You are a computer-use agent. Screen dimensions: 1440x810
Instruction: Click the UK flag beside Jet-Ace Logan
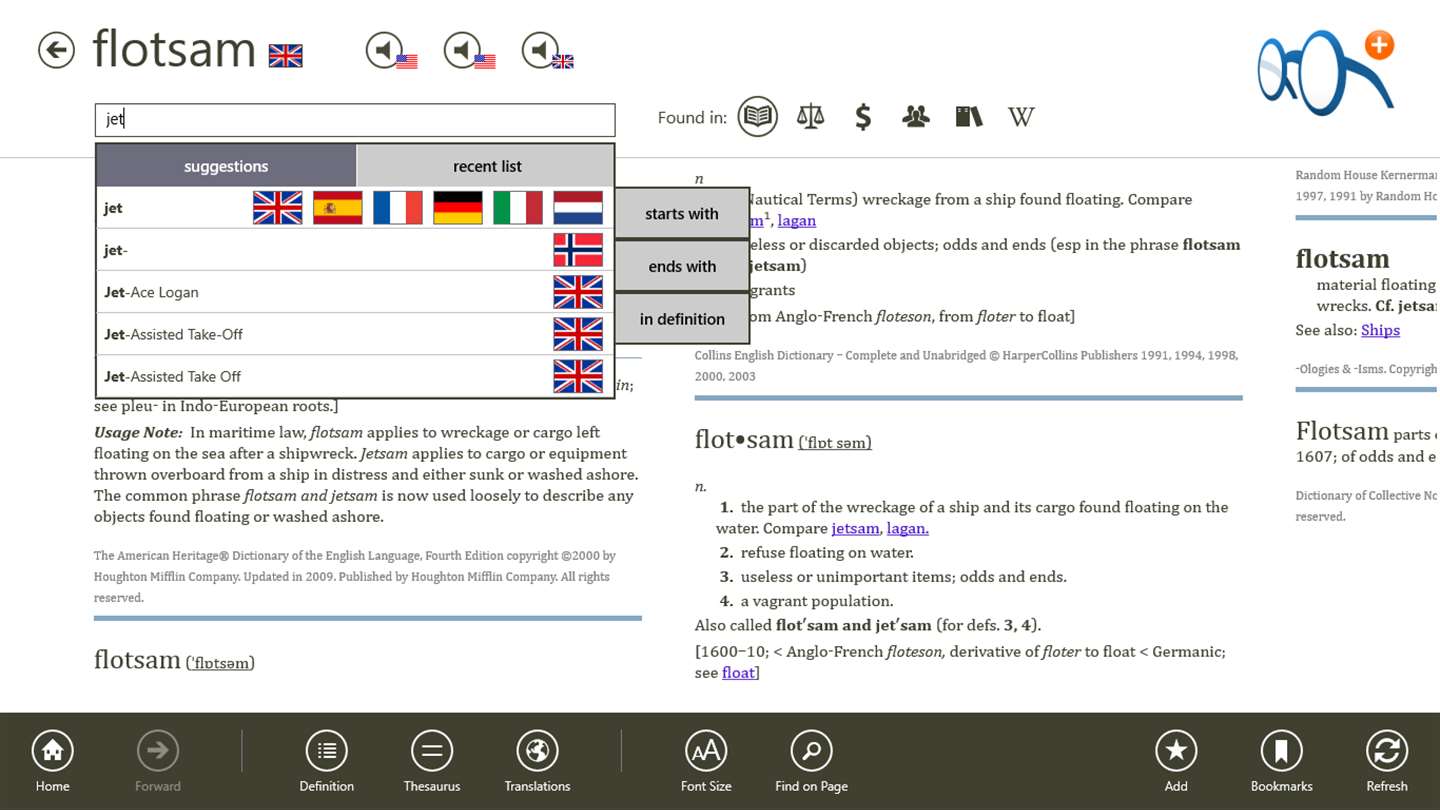578,292
